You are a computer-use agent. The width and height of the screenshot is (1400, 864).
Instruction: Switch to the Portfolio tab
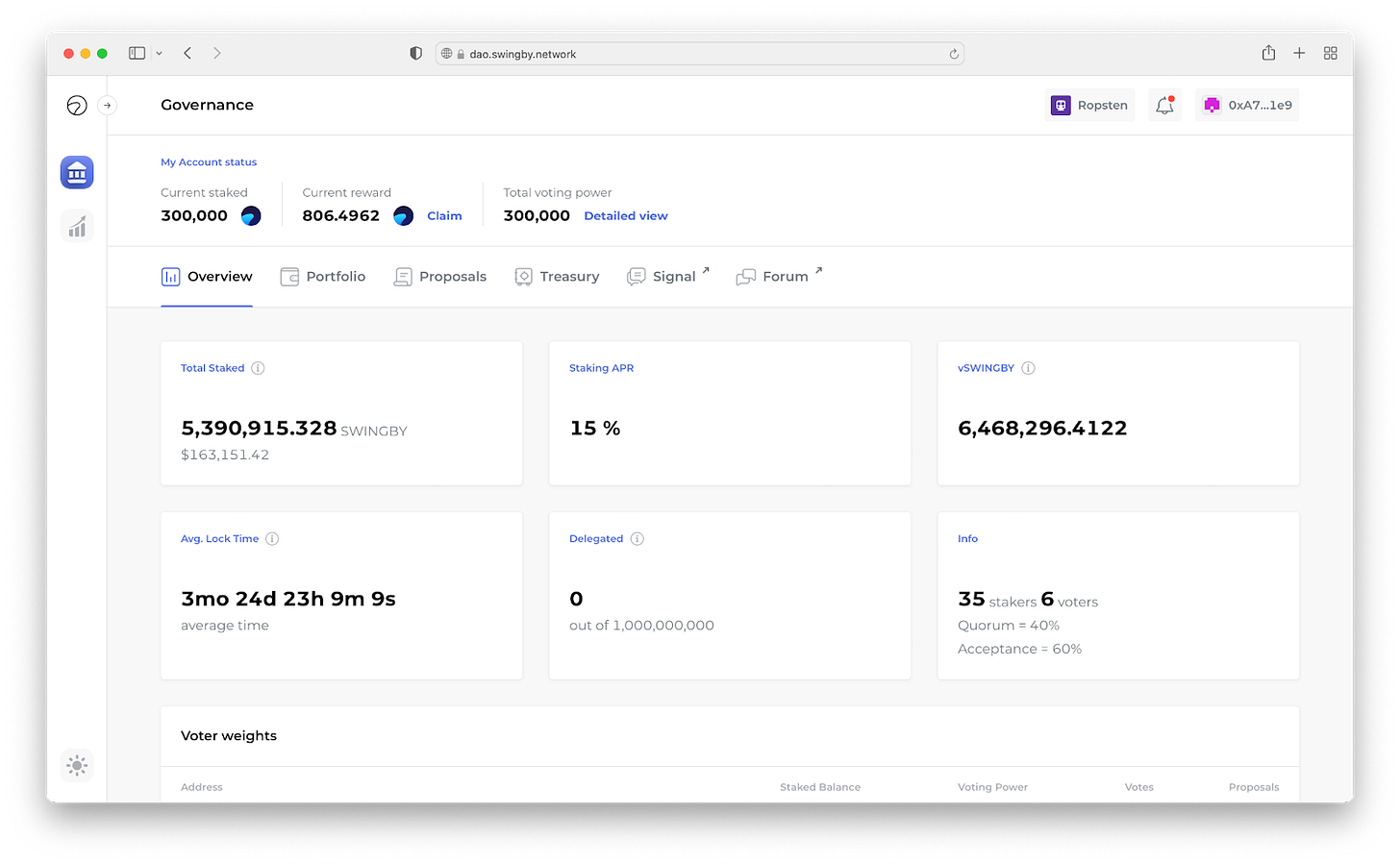323,277
